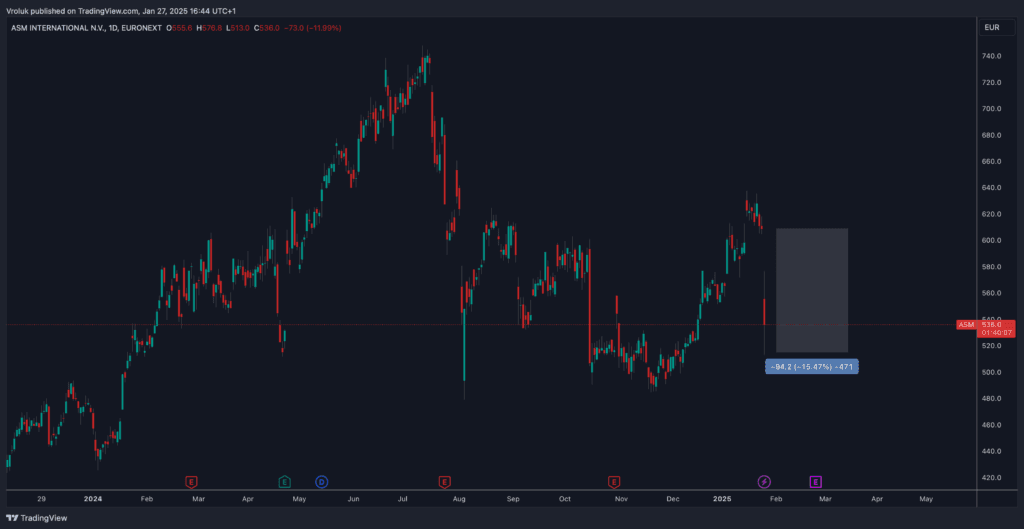1024x529 pixels.
Task: Click the red earnings E marker near Mar 2024
Action: (191, 482)
